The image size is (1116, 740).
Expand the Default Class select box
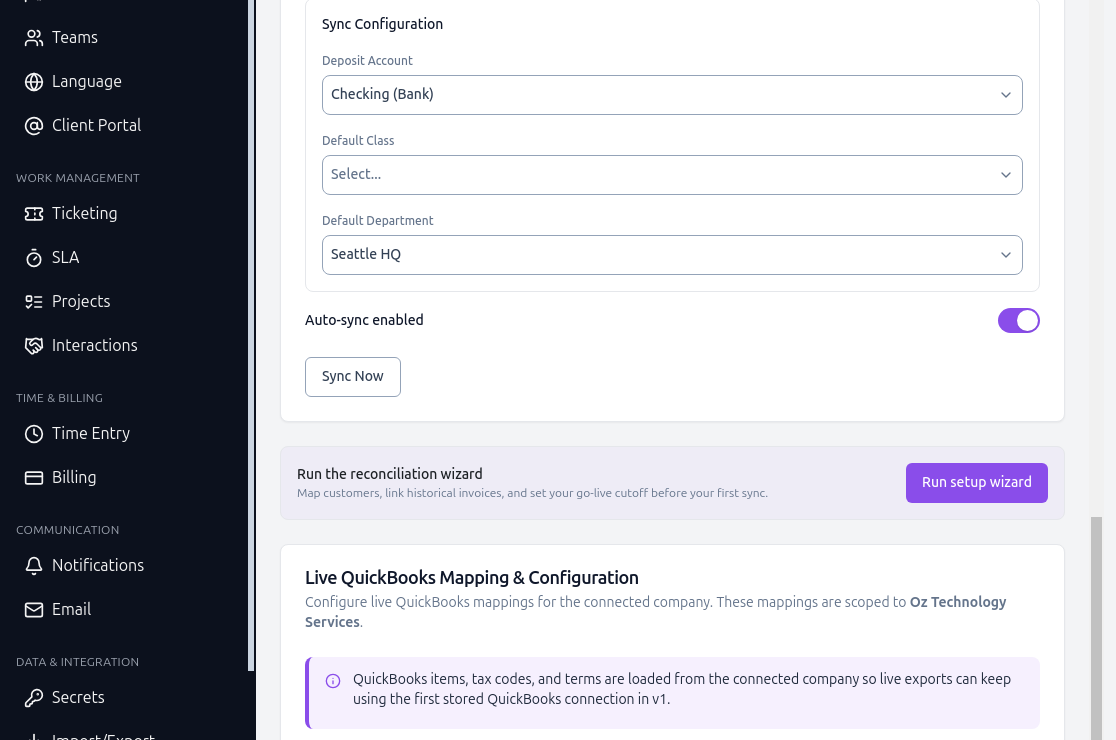(x=672, y=175)
